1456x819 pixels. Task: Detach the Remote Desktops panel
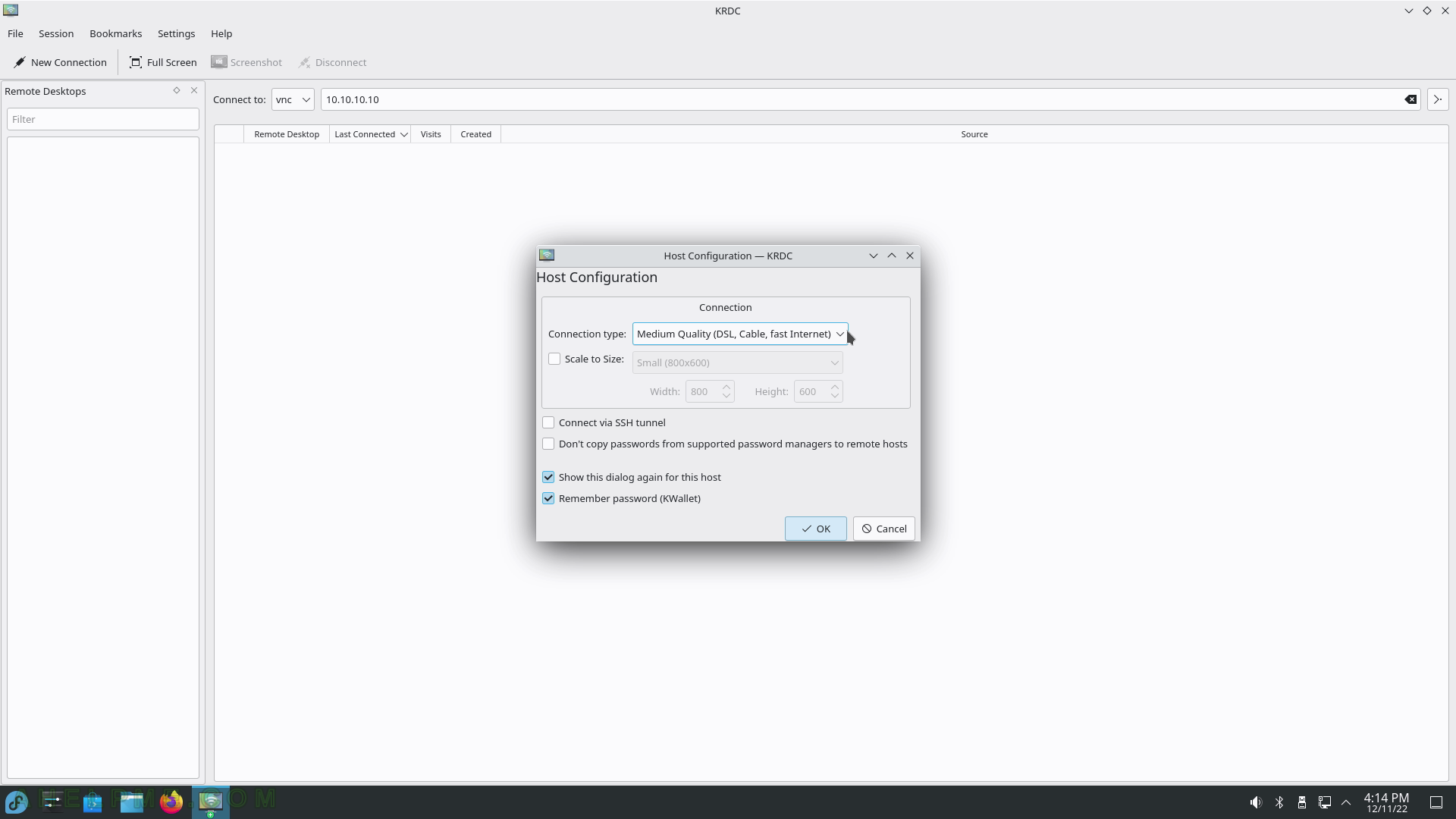click(177, 90)
